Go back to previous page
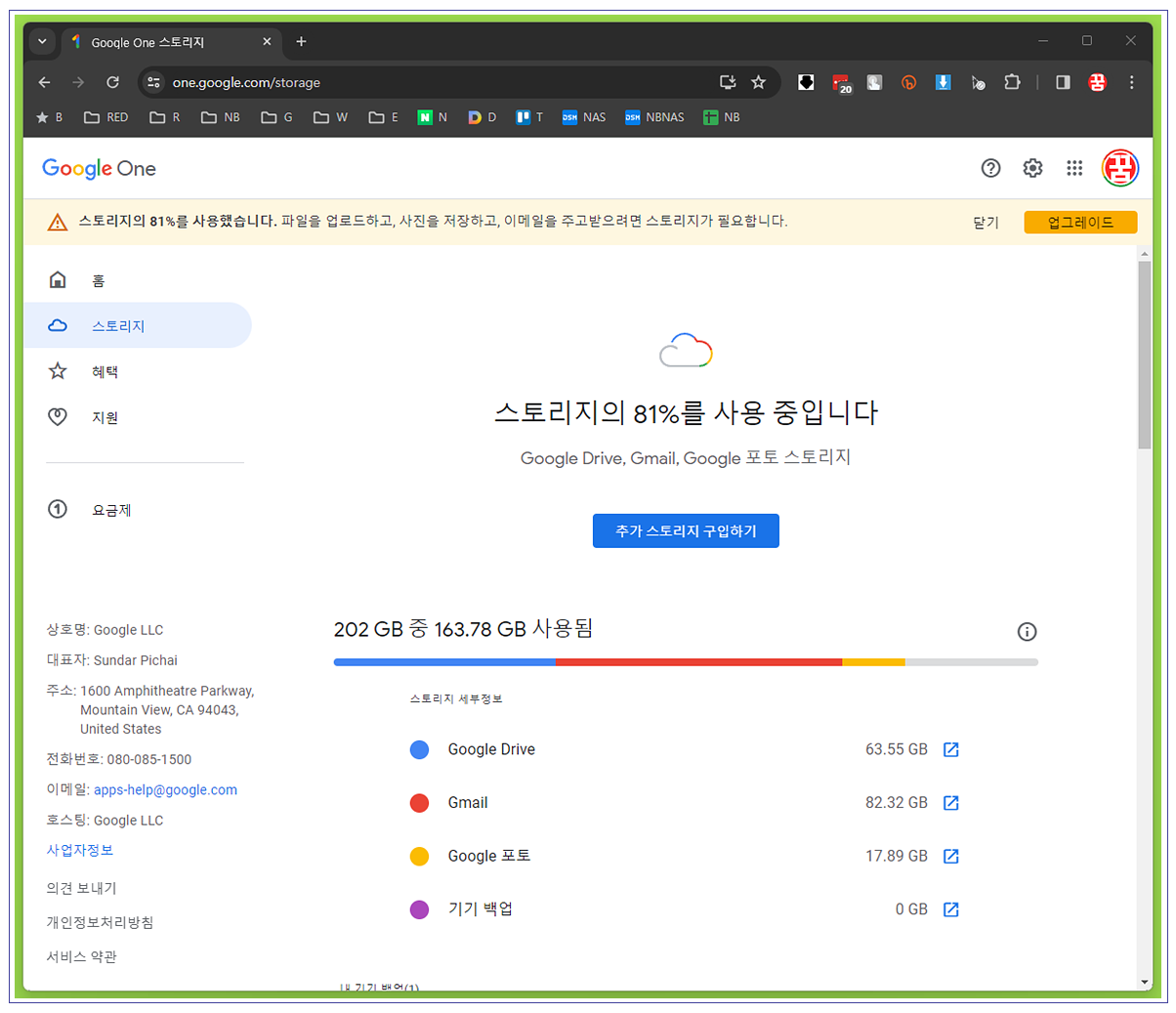The height and width of the screenshot is (1013, 1176). [x=44, y=82]
